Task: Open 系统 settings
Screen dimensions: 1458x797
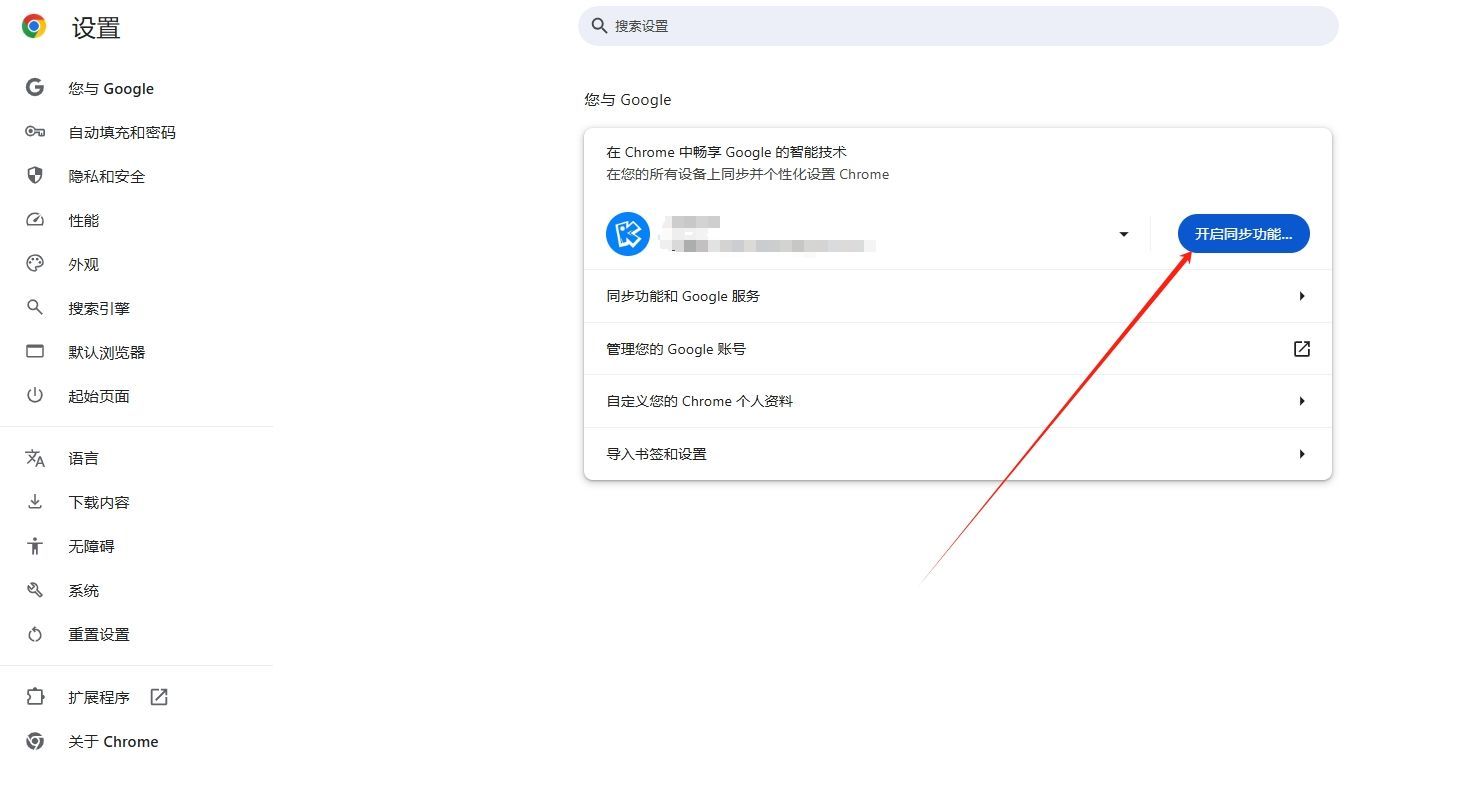Action: pyautogui.click(x=84, y=590)
